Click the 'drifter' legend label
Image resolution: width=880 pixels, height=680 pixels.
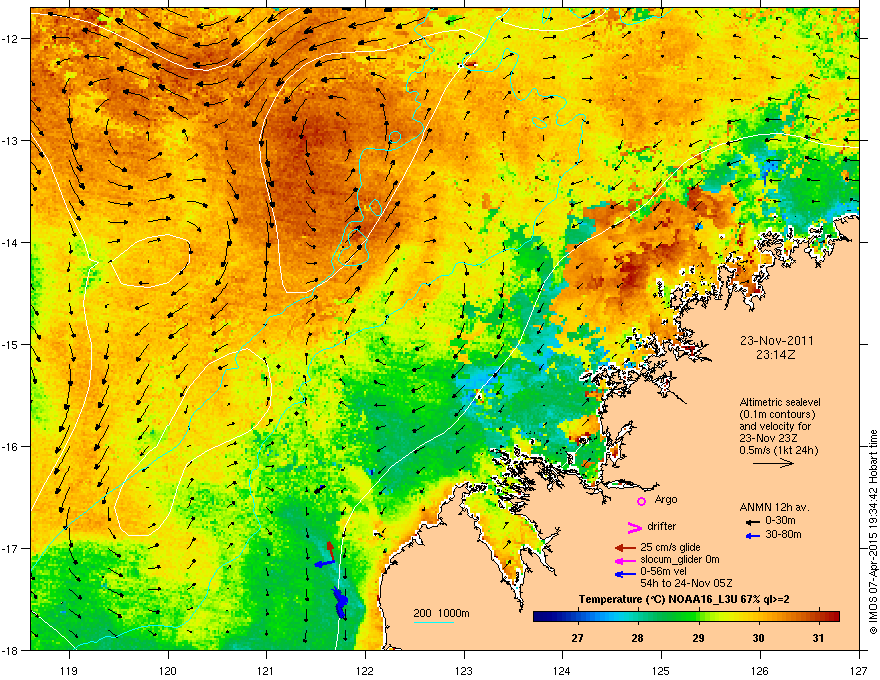tap(662, 526)
